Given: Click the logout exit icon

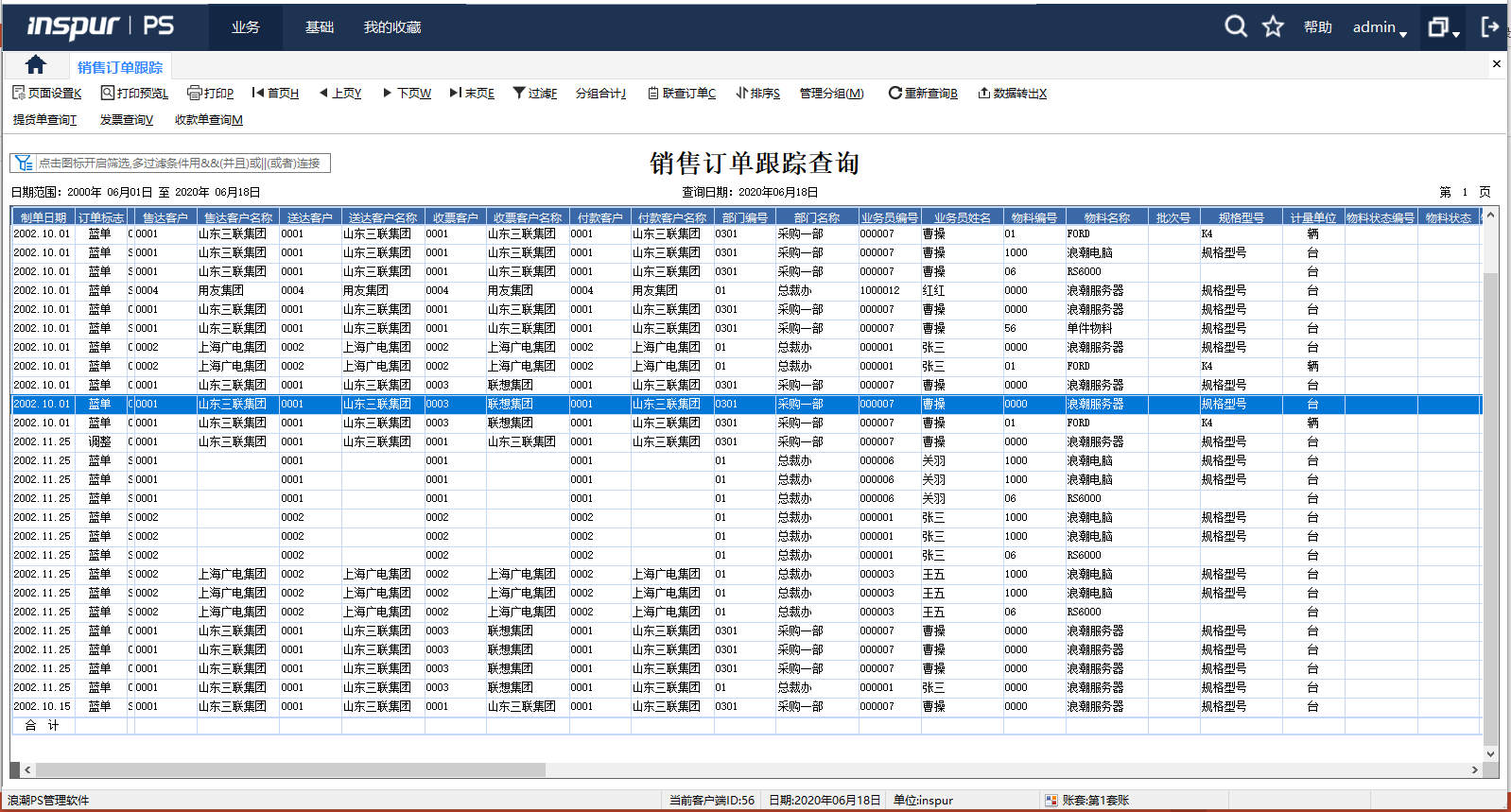Looking at the screenshot, I should click(1490, 26).
